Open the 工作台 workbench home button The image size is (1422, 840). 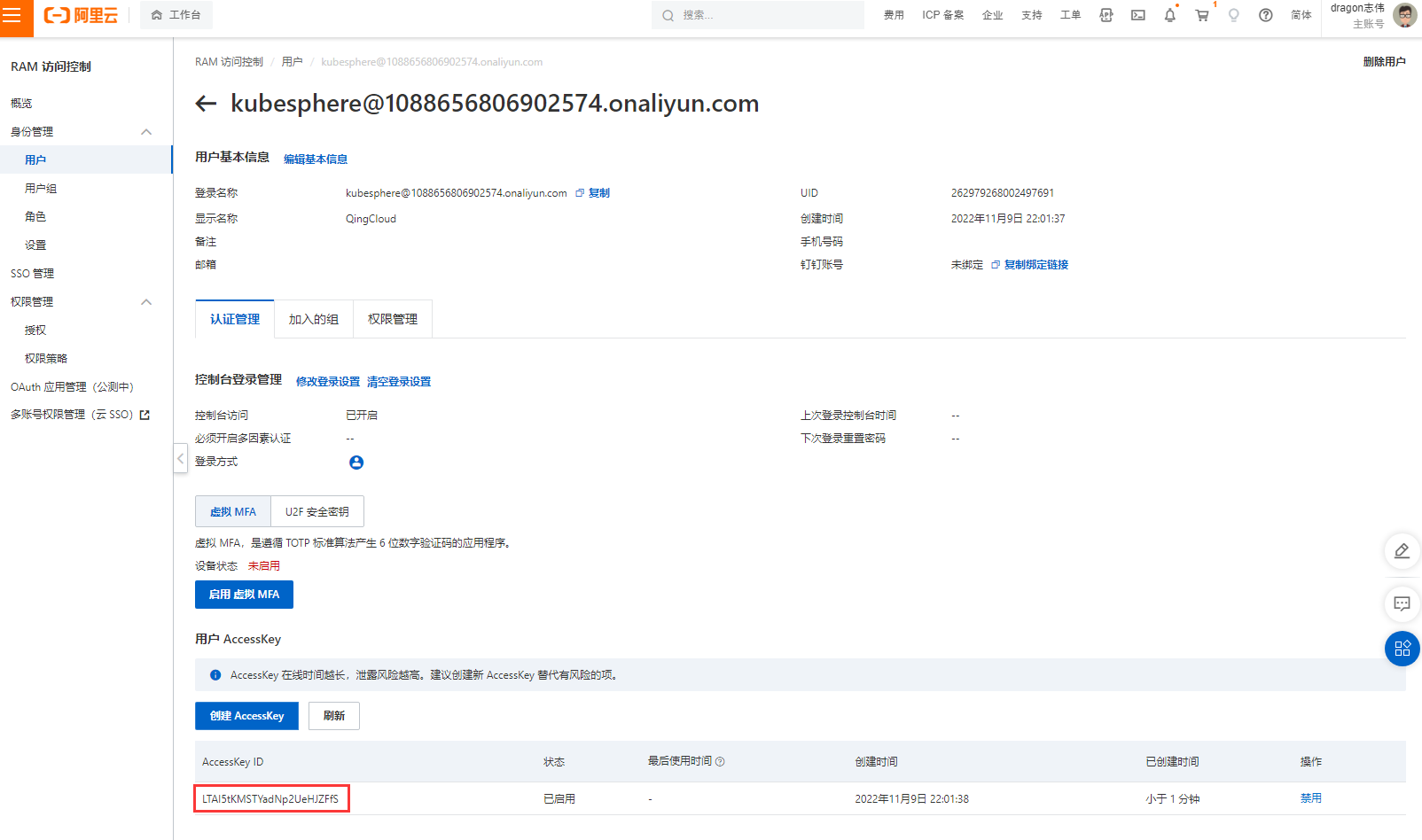(x=176, y=15)
